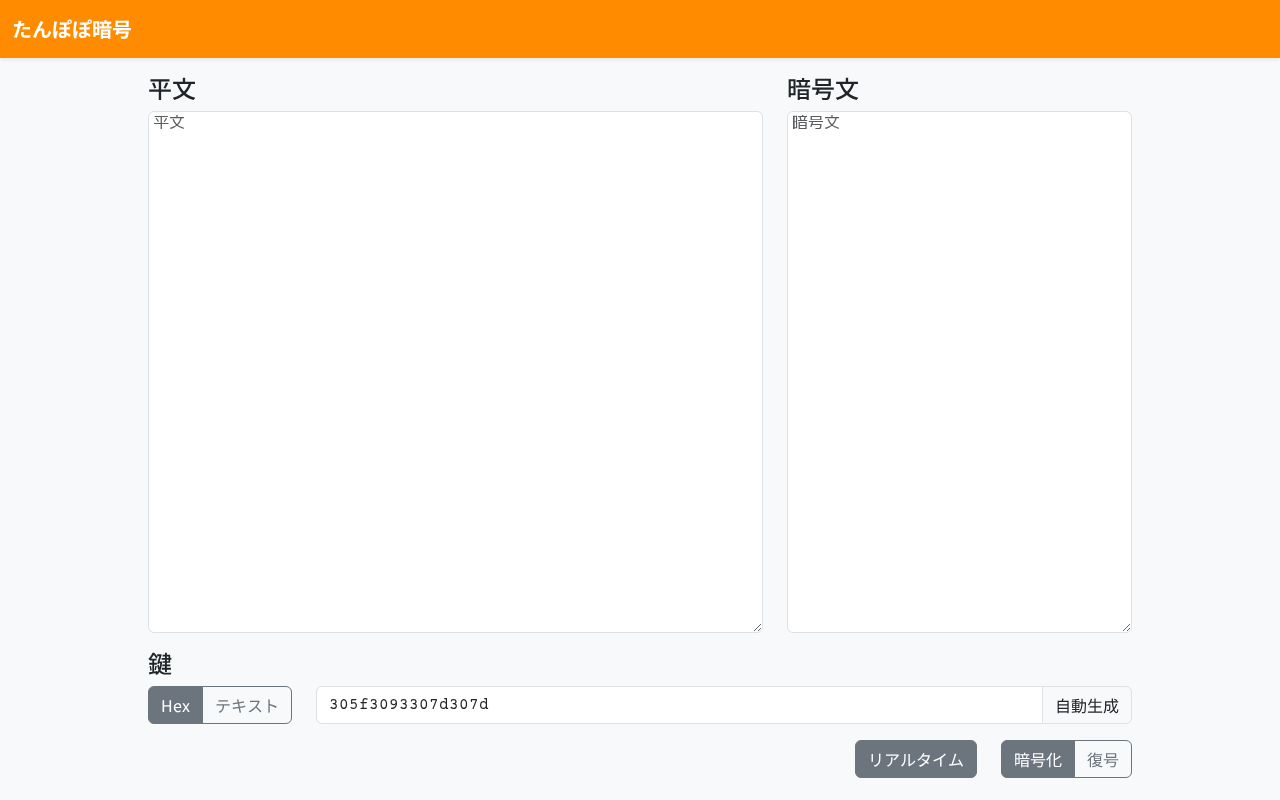Click the 平文 placeholder text inside the left box
The image size is (1280, 800).
click(169, 123)
